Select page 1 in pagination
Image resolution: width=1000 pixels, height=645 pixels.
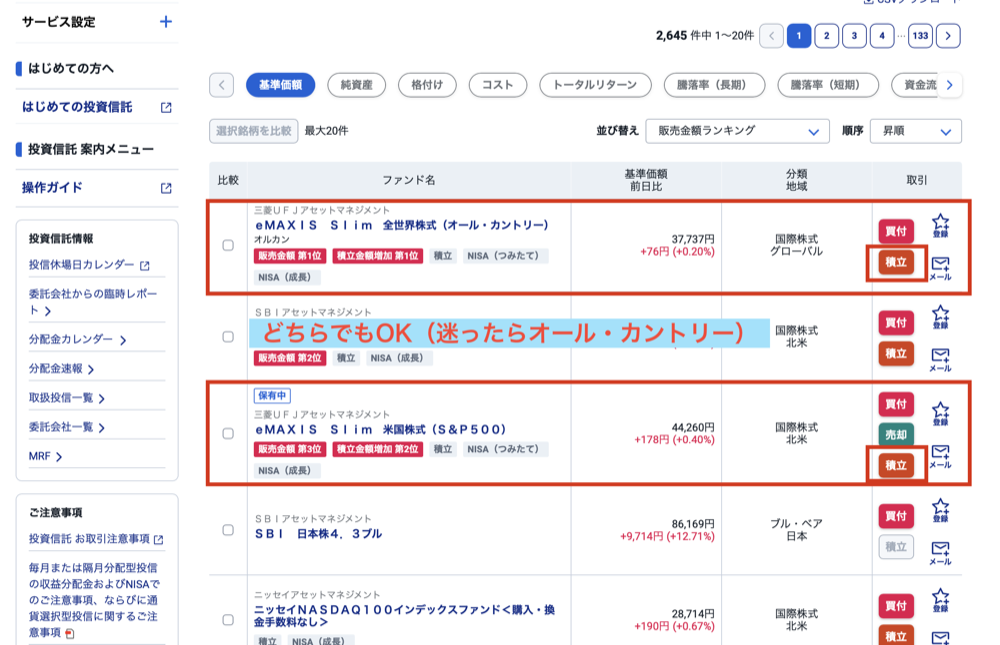(x=798, y=36)
